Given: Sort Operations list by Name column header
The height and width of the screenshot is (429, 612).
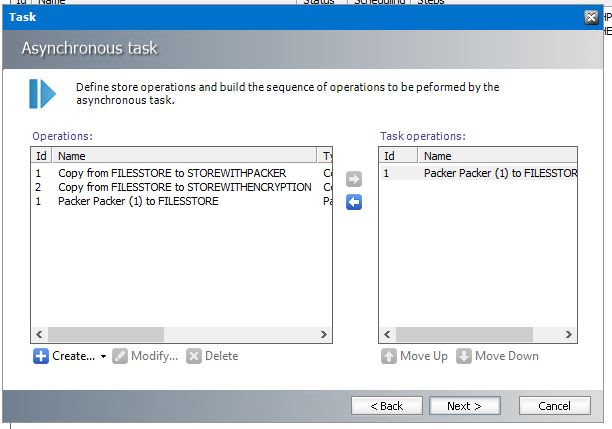Looking at the screenshot, I should pyautogui.click(x=185, y=156).
